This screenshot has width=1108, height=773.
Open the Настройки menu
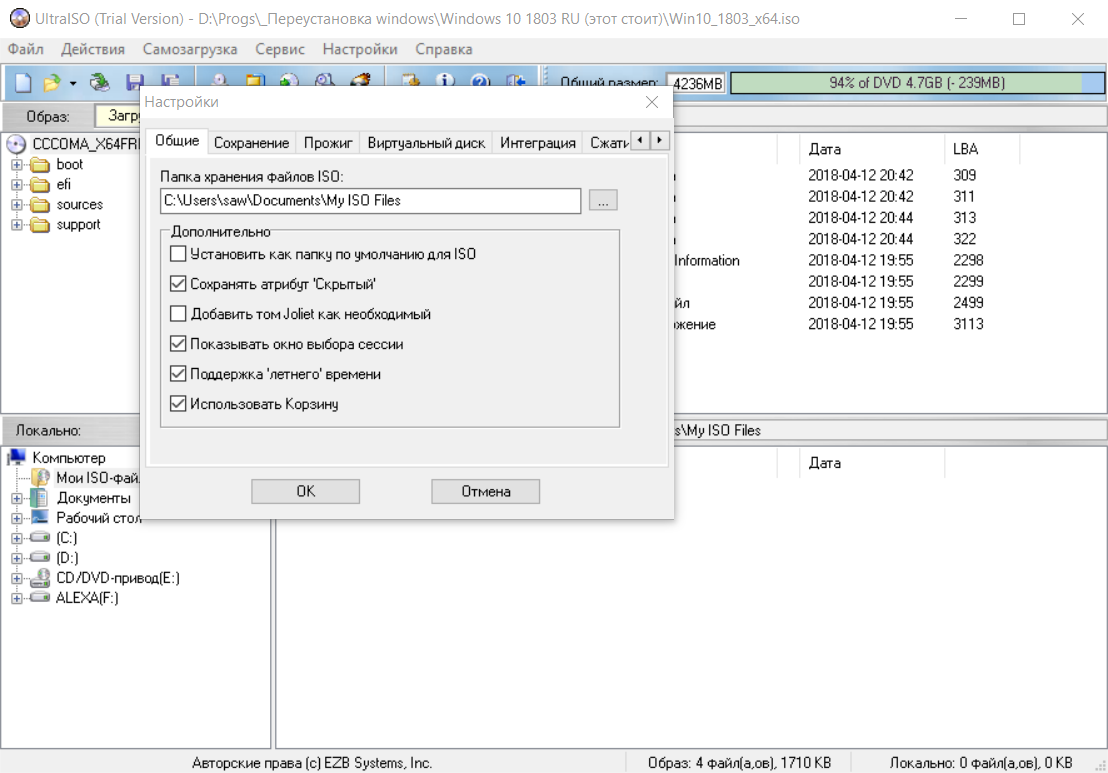pos(360,49)
